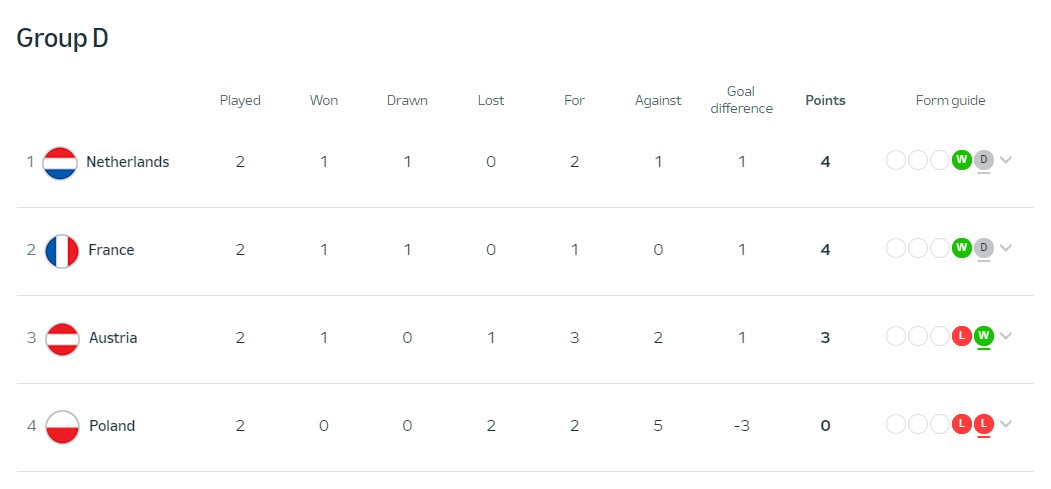Screen dimensions: 1051x489
Task: Click the Points column header
Action: (x=825, y=100)
